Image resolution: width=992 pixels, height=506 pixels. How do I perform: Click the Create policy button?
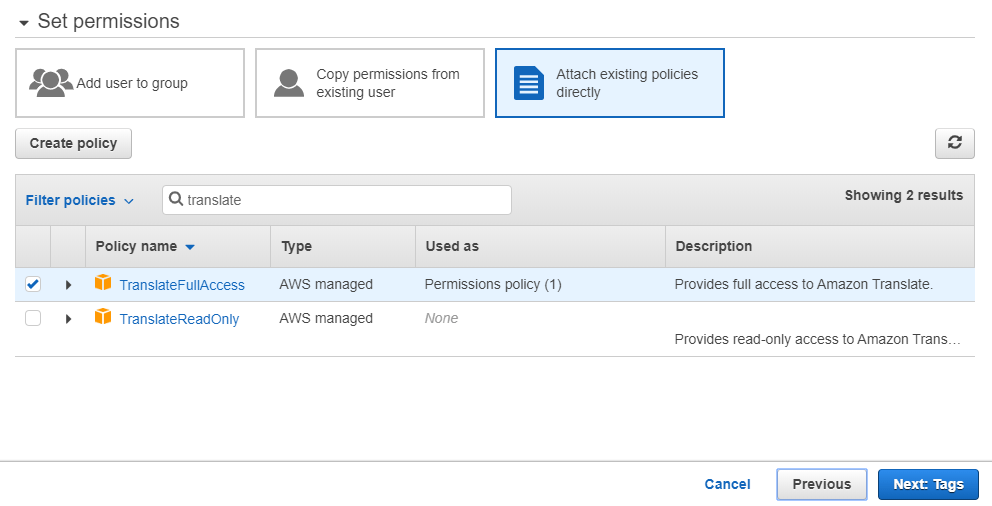pos(73,143)
